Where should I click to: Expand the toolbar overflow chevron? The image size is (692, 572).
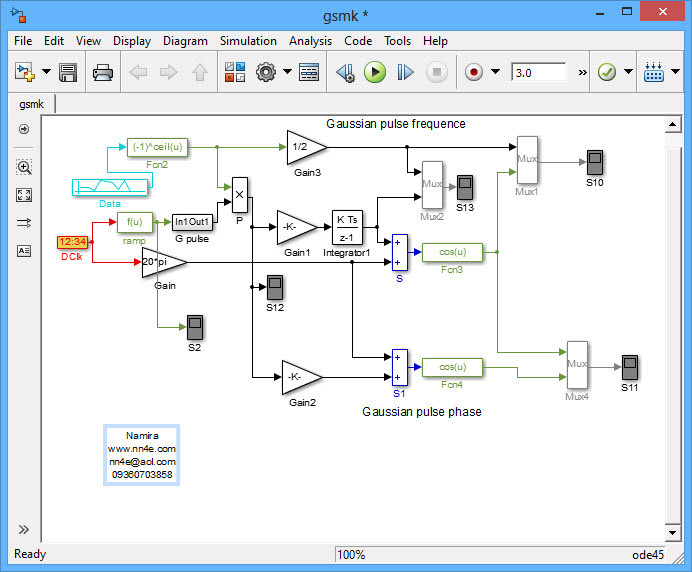click(582, 72)
